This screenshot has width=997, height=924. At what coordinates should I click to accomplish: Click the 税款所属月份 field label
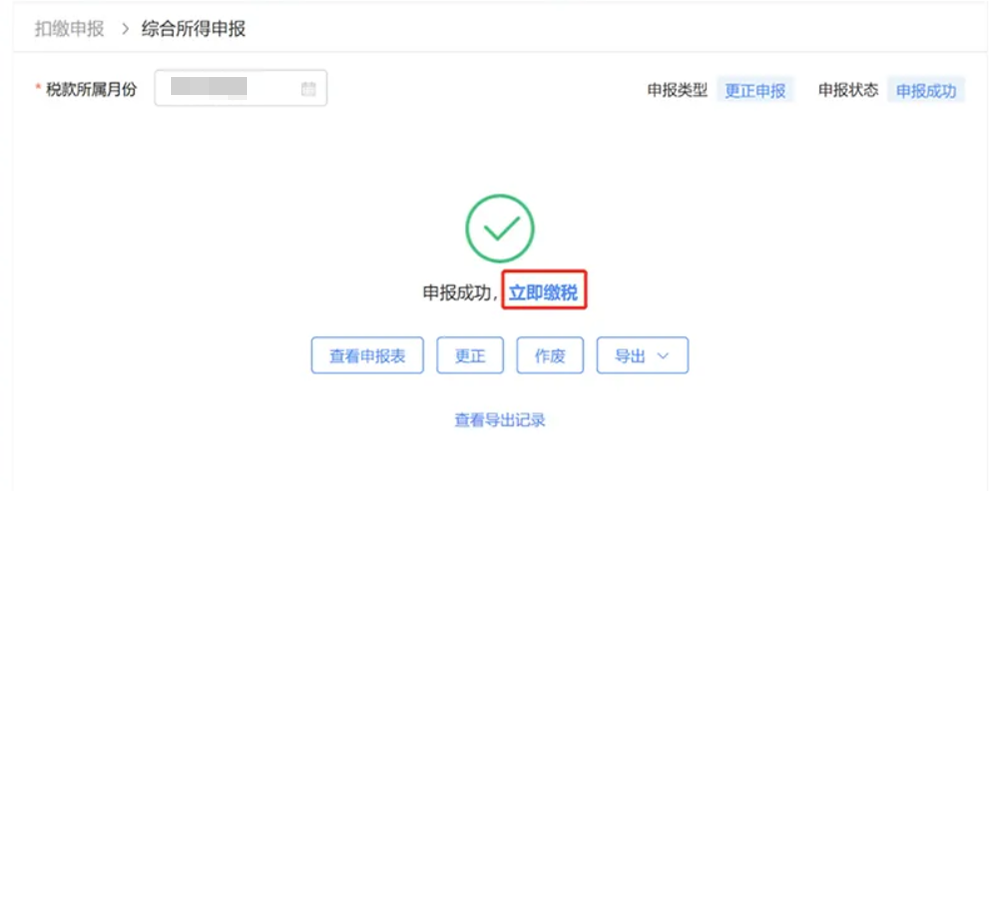[x=91, y=90]
